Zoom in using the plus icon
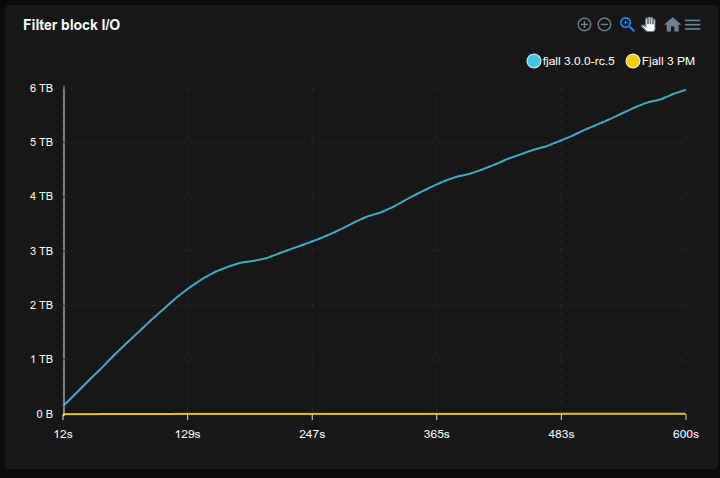720x478 pixels. (585, 24)
